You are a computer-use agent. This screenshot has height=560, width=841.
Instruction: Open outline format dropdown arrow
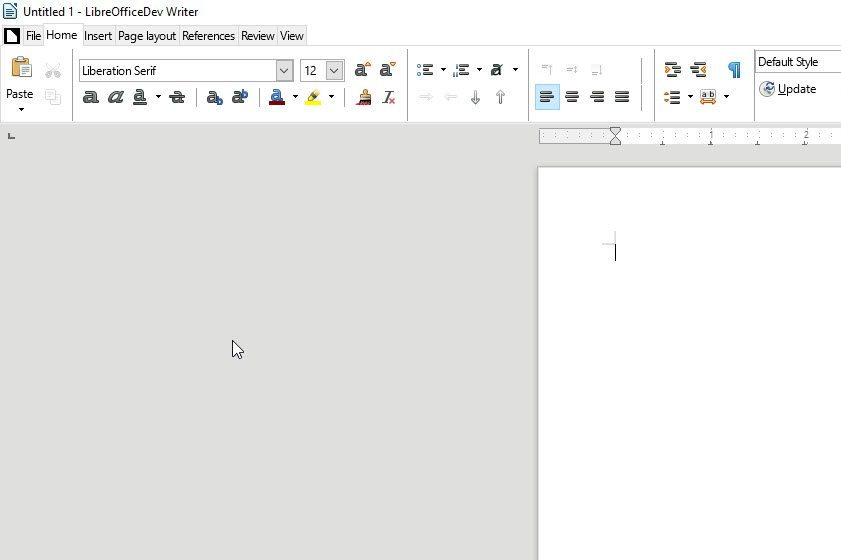[x=515, y=70]
